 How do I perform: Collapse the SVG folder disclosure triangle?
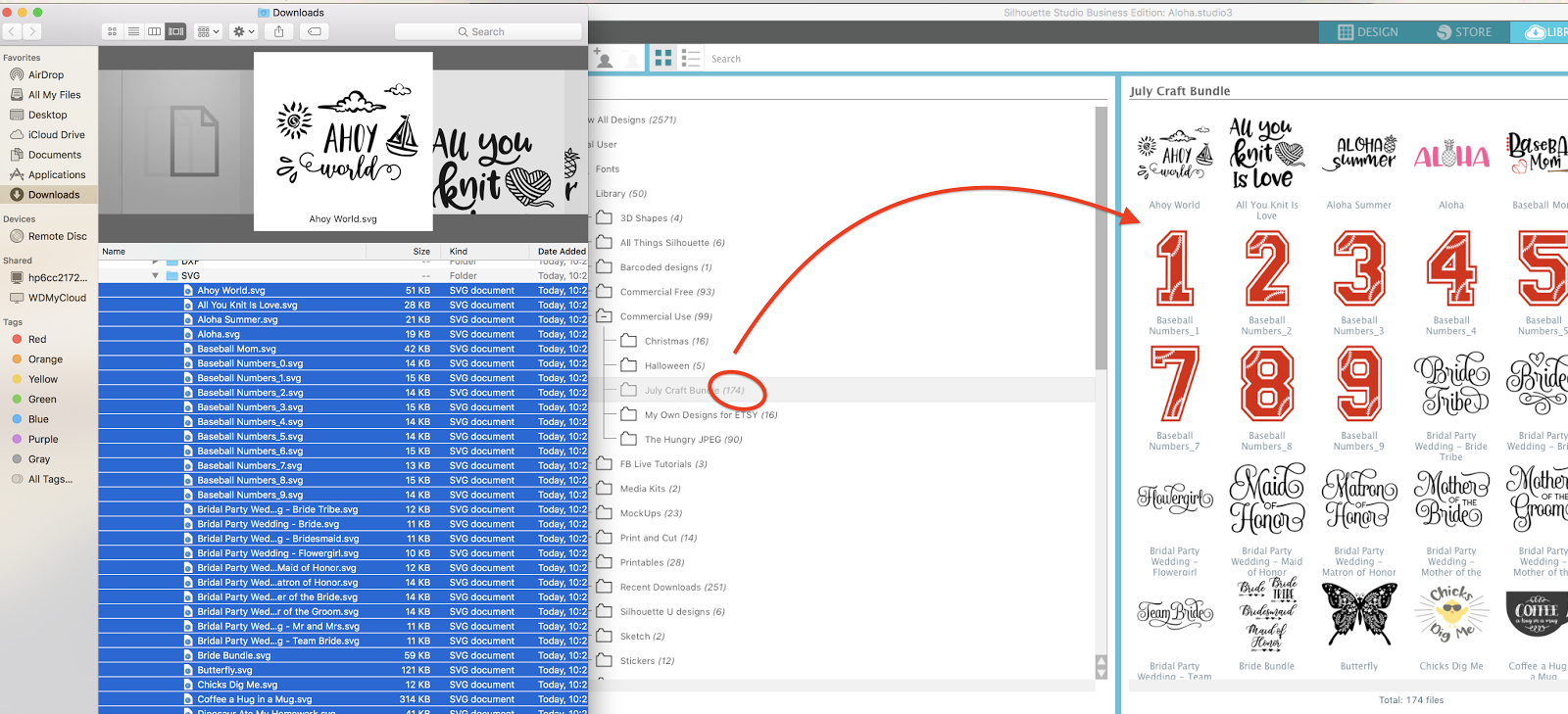tap(156, 276)
